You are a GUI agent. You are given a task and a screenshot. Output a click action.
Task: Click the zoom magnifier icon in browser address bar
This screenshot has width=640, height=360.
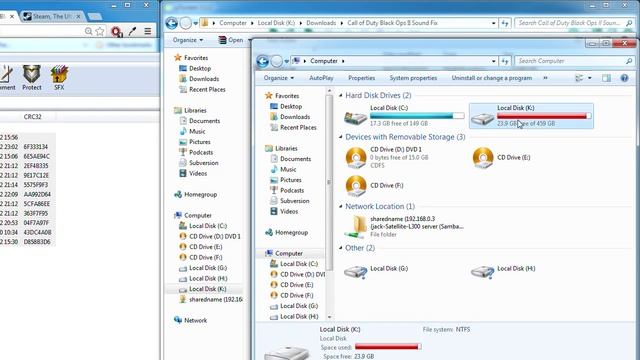tap(89, 31)
